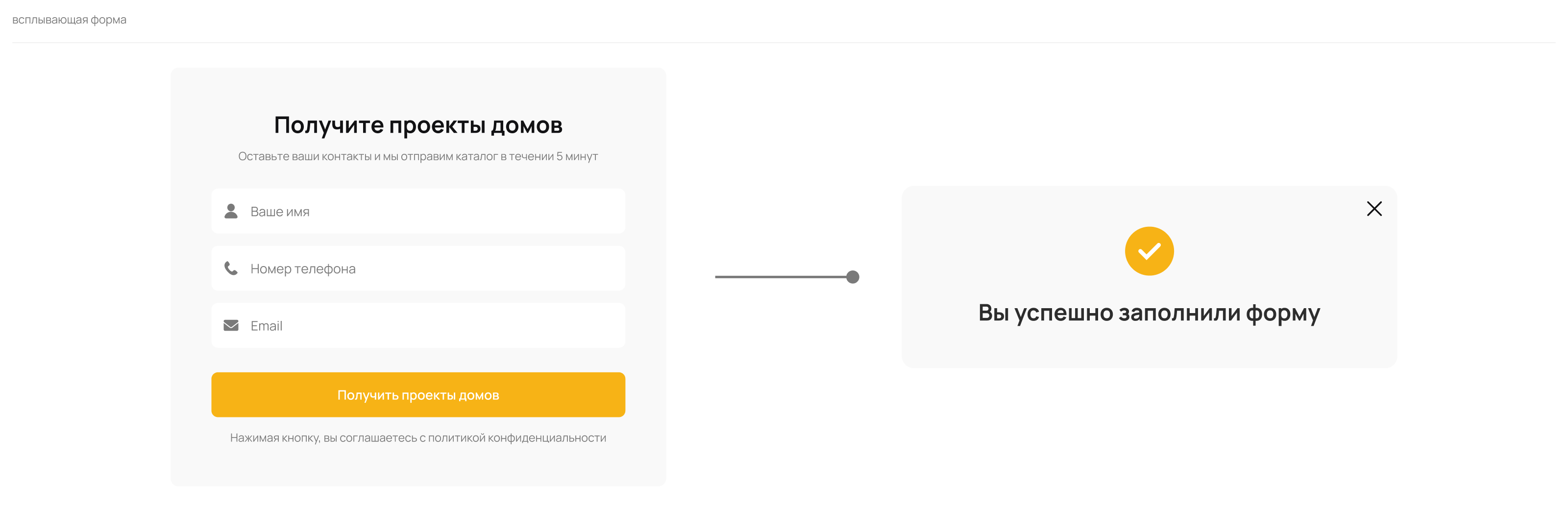Click the person icon in name field

[231, 211]
